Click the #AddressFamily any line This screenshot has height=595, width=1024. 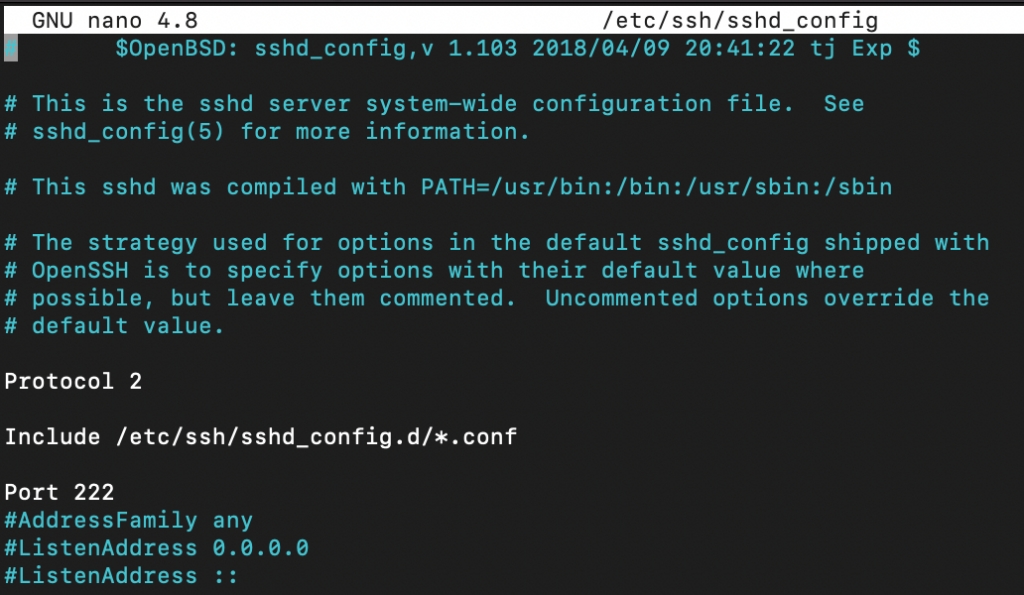click(x=128, y=520)
